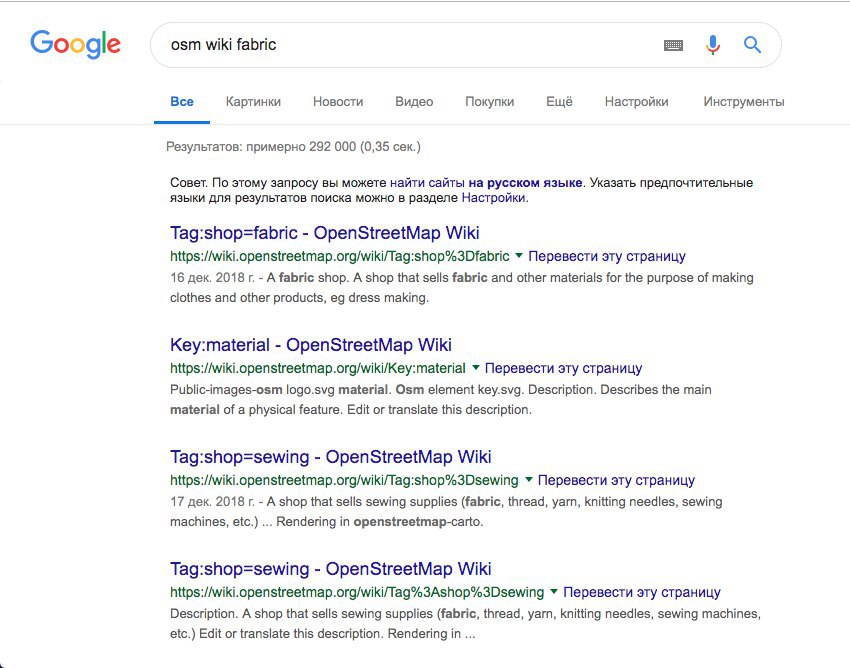Click URL text wiki/Tag:shop%3Dsewing
Screen dimensions: 850x668
[344, 480]
